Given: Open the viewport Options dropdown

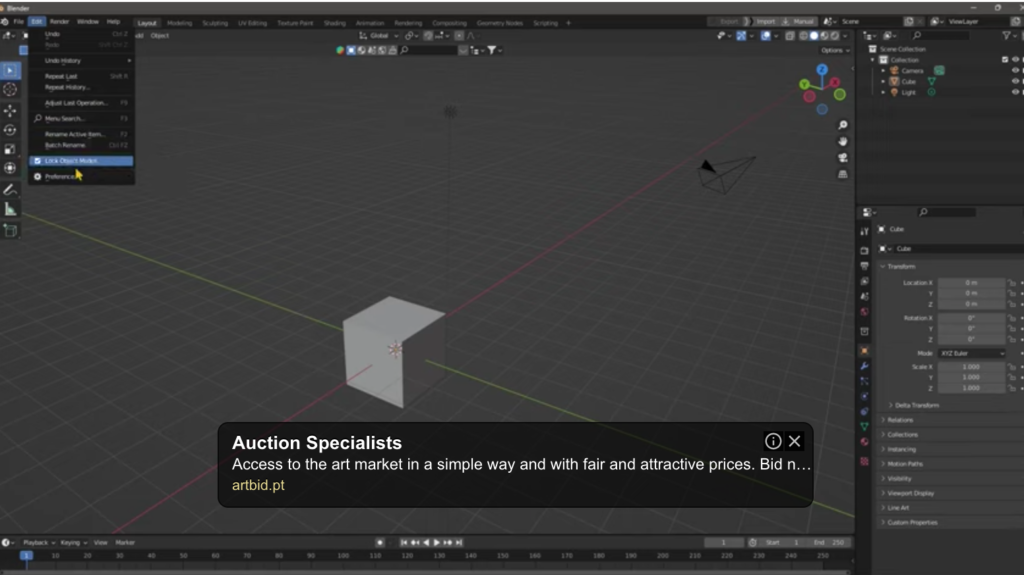Looking at the screenshot, I should point(835,50).
